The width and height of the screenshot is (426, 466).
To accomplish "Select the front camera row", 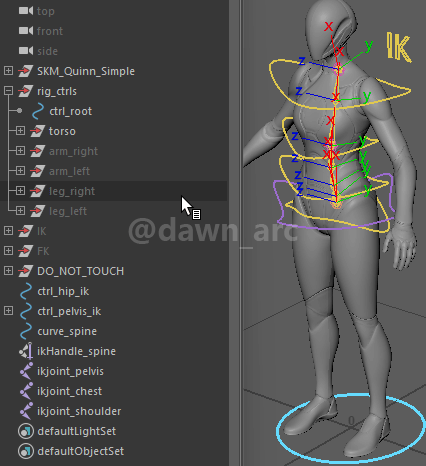I will (x=113, y=31).
